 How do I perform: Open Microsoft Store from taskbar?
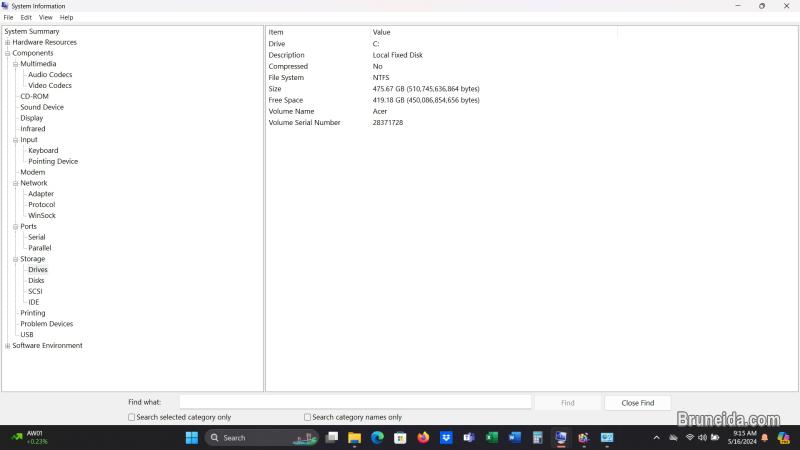(400, 437)
